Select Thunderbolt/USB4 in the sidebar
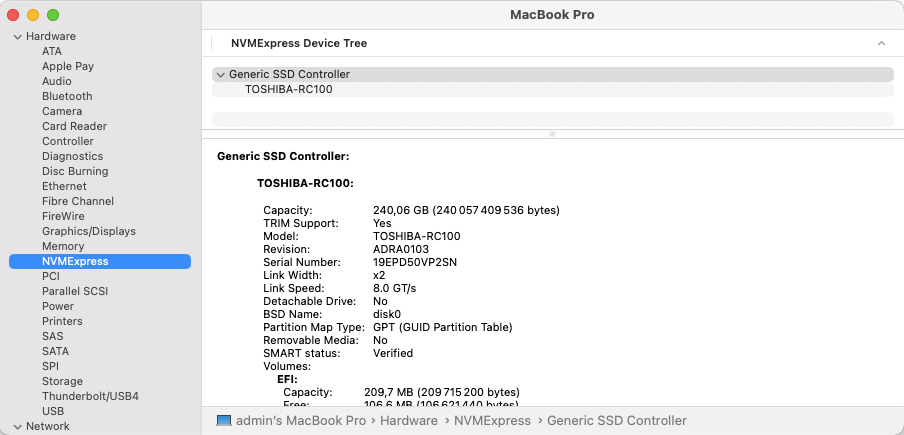Screen dimensions: 904x435 (90, 396)
